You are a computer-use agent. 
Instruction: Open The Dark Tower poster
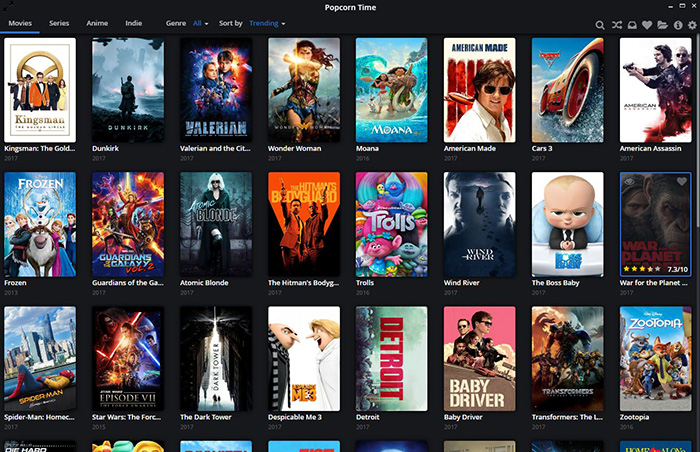click(216, 359)
